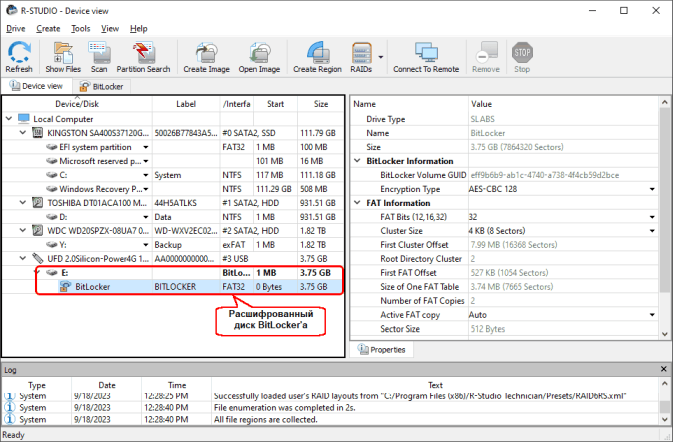Viewport: 673px width, 442px height.
Task: Open the Drive menu
Action: click(15, 28)
